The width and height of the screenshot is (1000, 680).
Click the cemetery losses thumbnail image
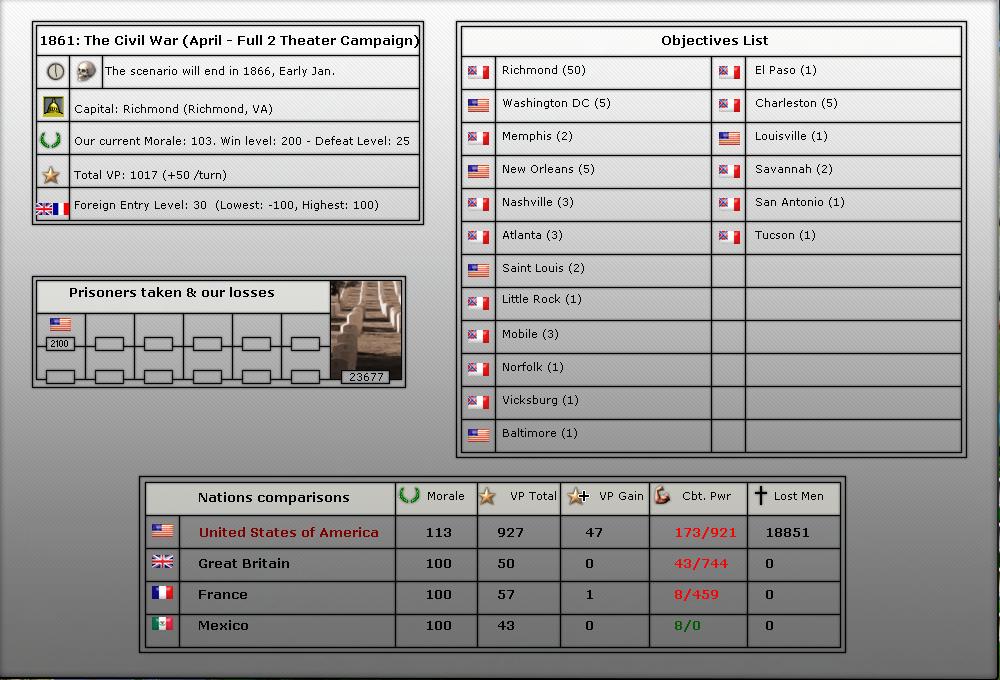click(366, 330)
